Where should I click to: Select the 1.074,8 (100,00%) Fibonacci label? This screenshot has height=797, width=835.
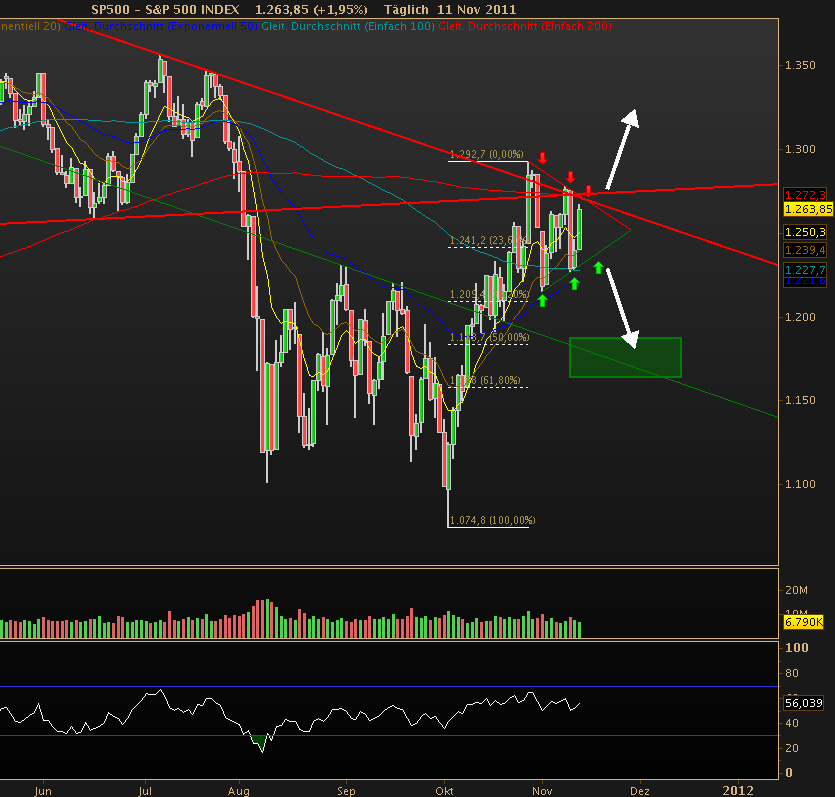click(493, 520)
